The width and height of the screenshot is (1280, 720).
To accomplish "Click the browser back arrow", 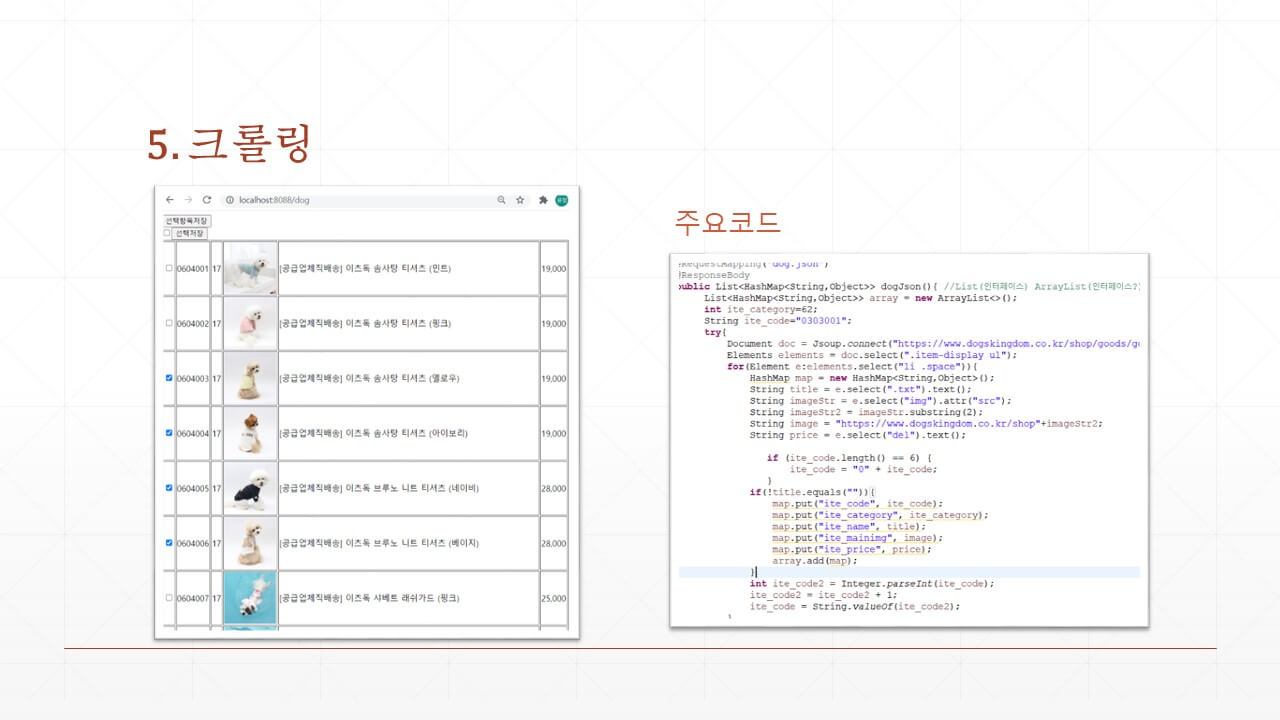I will pos(170,200).
